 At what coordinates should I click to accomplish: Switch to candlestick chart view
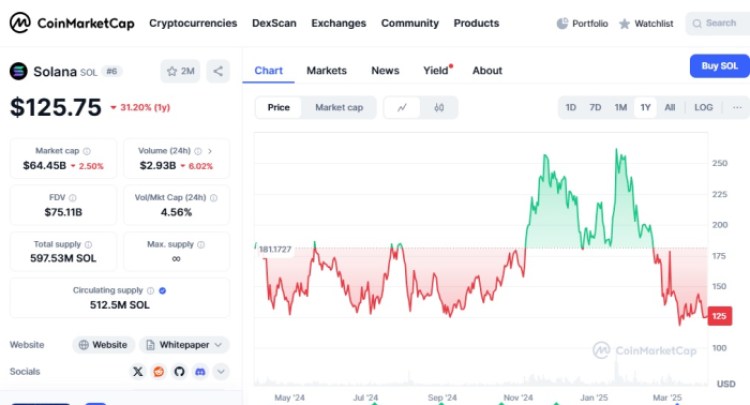click(x=439, y=107)
